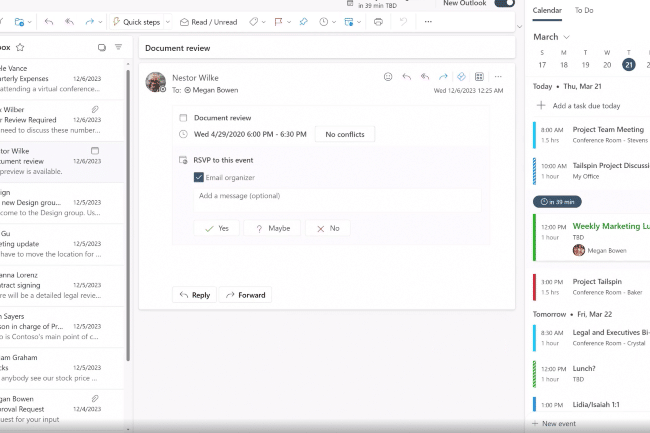
Task: Pin this message using the pin icon
Action: point(303,22)
